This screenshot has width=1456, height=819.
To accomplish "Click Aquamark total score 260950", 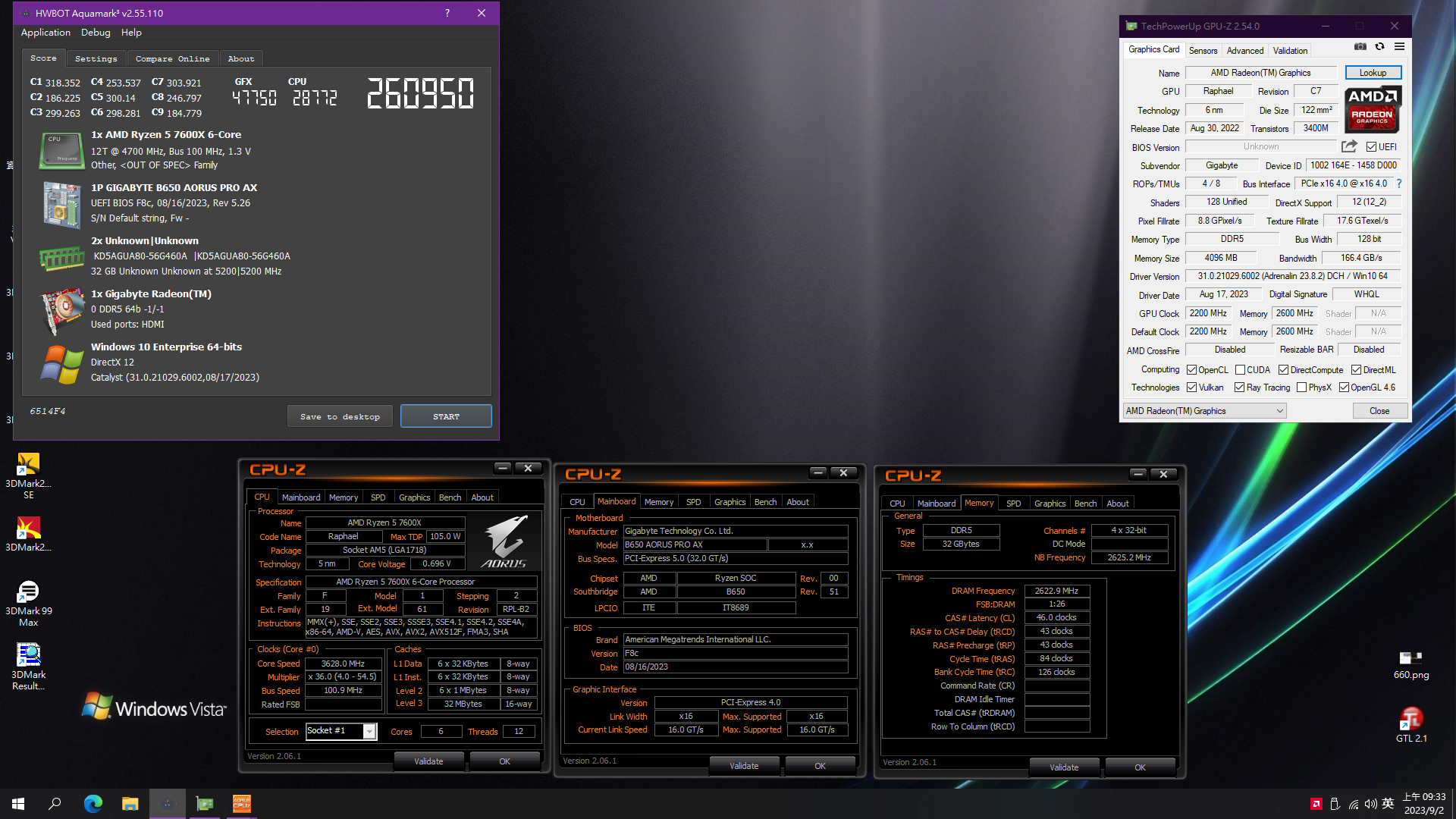I will (x=420, y=94).
